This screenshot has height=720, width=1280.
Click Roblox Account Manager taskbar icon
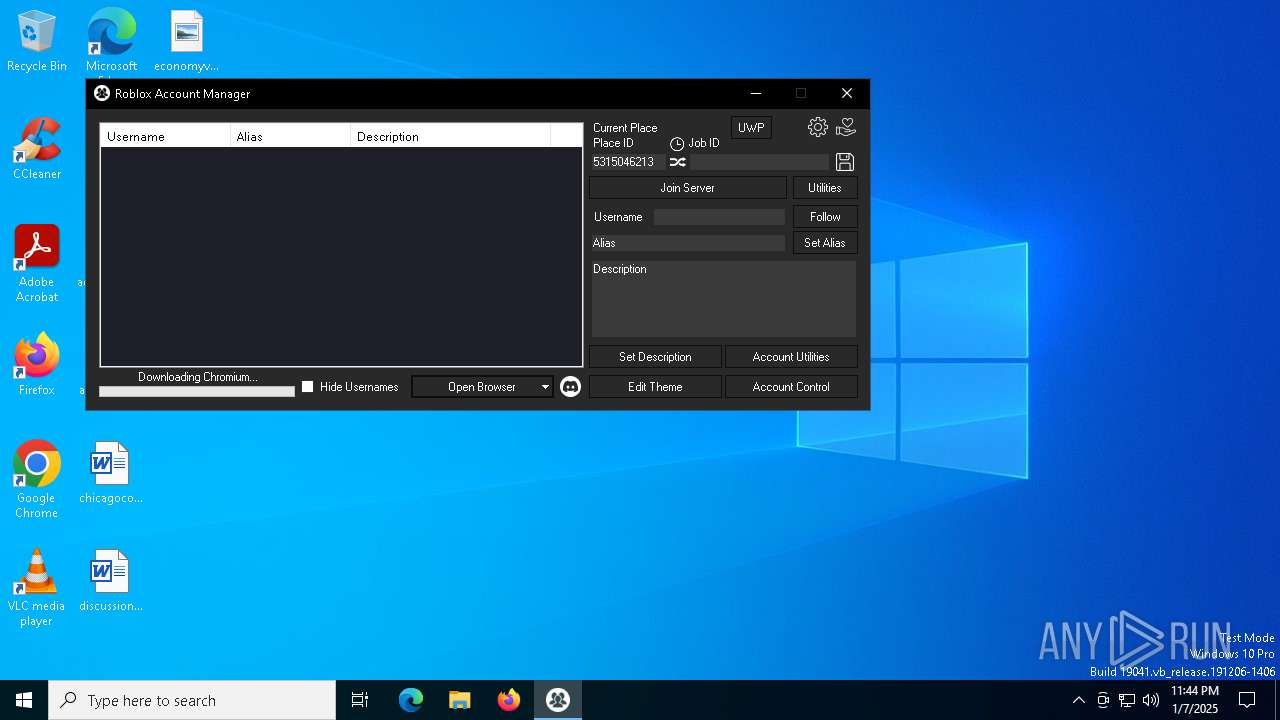point(558,700)
